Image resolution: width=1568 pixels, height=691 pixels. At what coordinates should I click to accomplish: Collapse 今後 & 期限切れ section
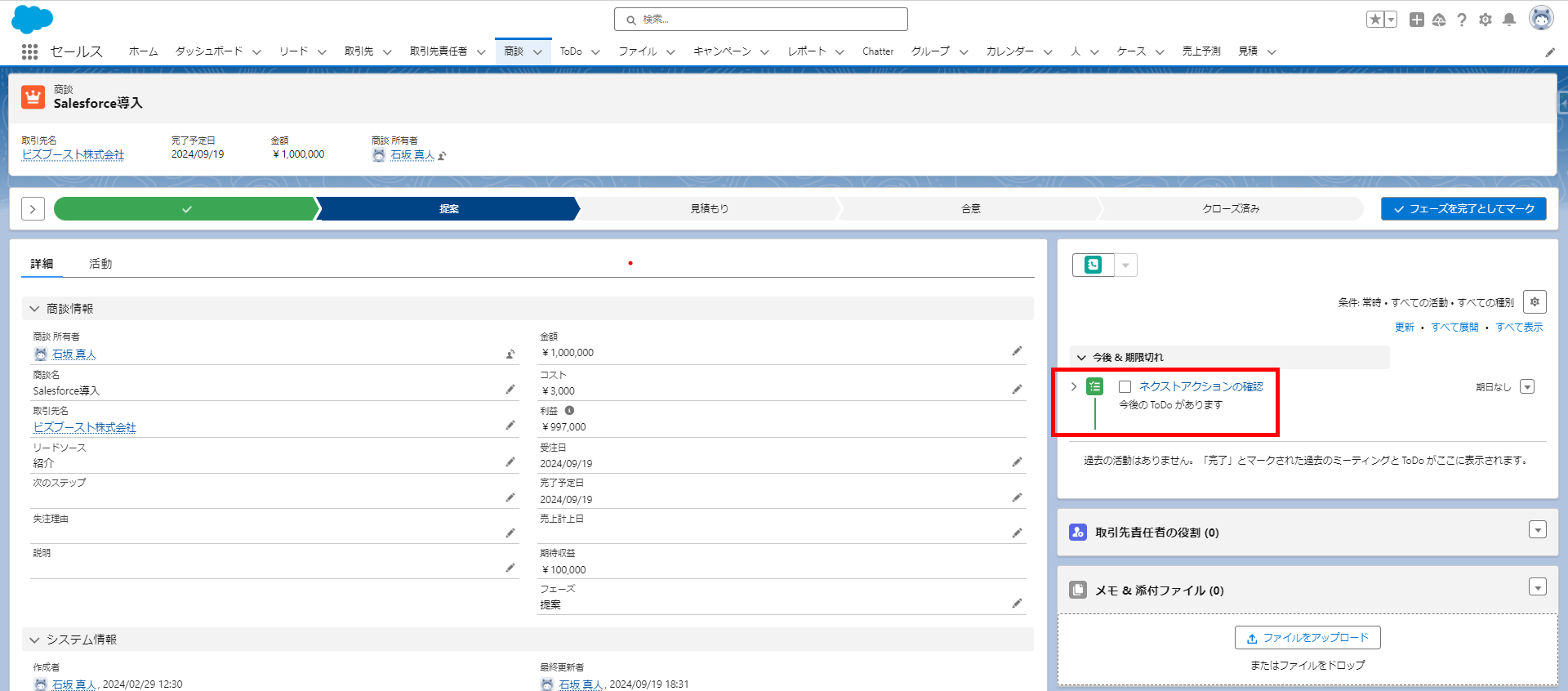[1081, 358]
